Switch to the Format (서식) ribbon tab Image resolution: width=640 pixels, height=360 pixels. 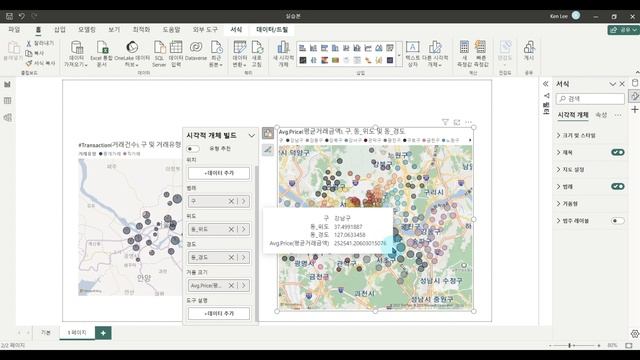click(x=236, y=30)
